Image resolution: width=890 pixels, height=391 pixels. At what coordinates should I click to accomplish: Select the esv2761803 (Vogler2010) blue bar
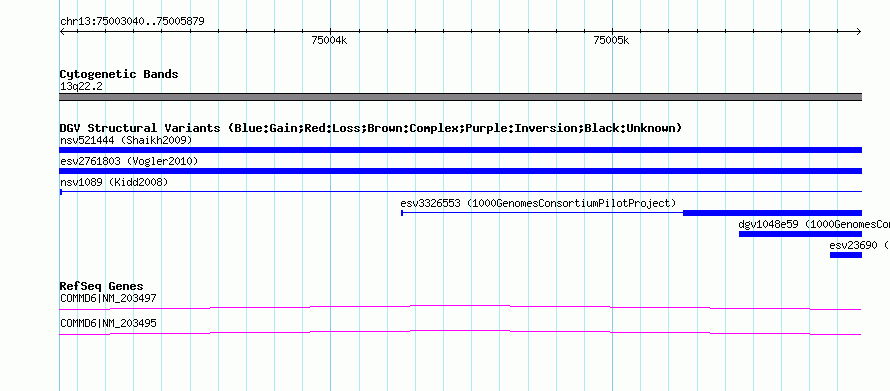tap(460, 171)
